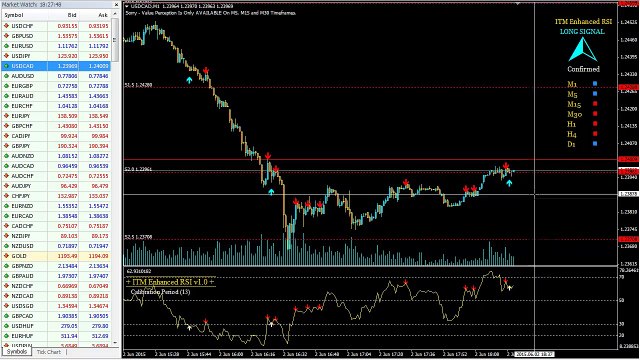This screenshot has height=360, width=640.
Task: Select the NZDCAD symbol row
Action: [x=56, y=296]
